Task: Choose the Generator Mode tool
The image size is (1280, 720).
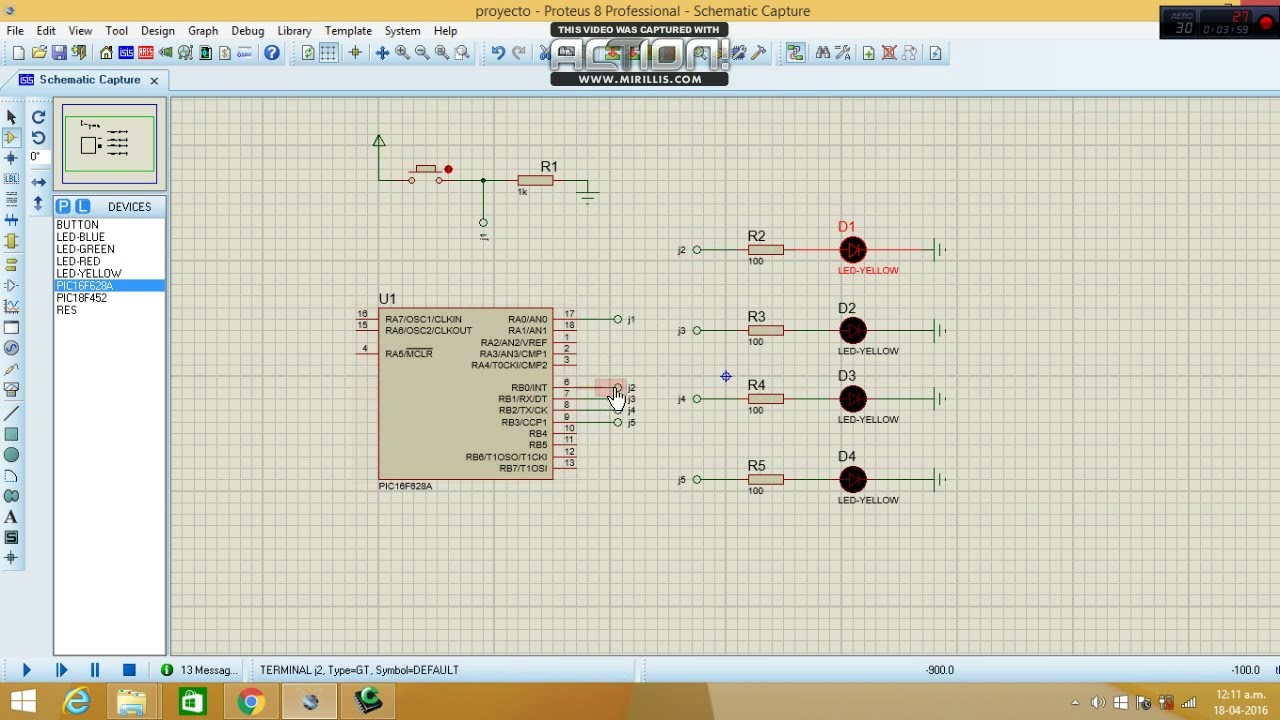Action: point(11,348)
